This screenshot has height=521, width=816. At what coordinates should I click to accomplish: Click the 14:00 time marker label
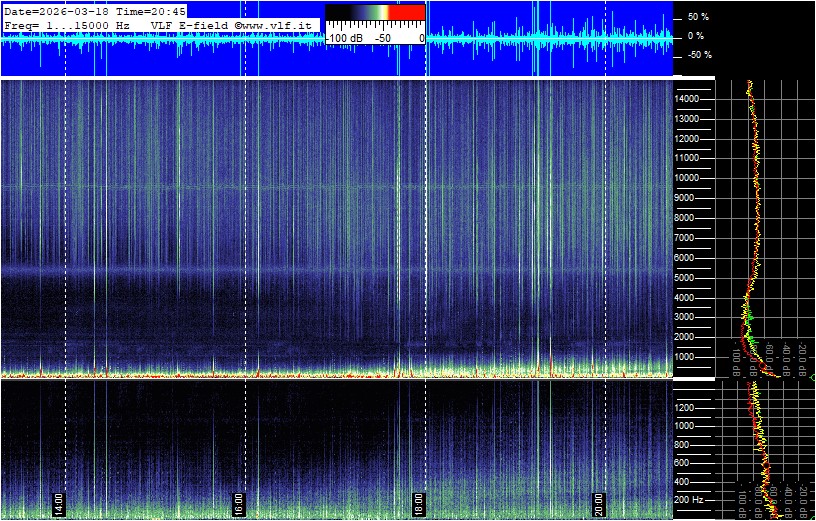[x=59, y=504]
